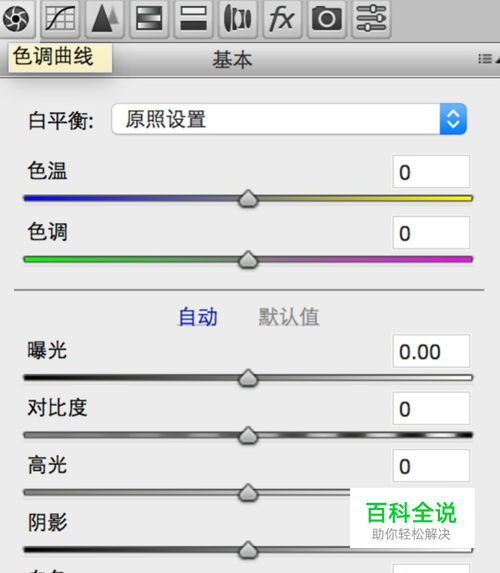The image size is (500, 573).
Task: Open the fx Effects panel icon
Action: (282, 18)
